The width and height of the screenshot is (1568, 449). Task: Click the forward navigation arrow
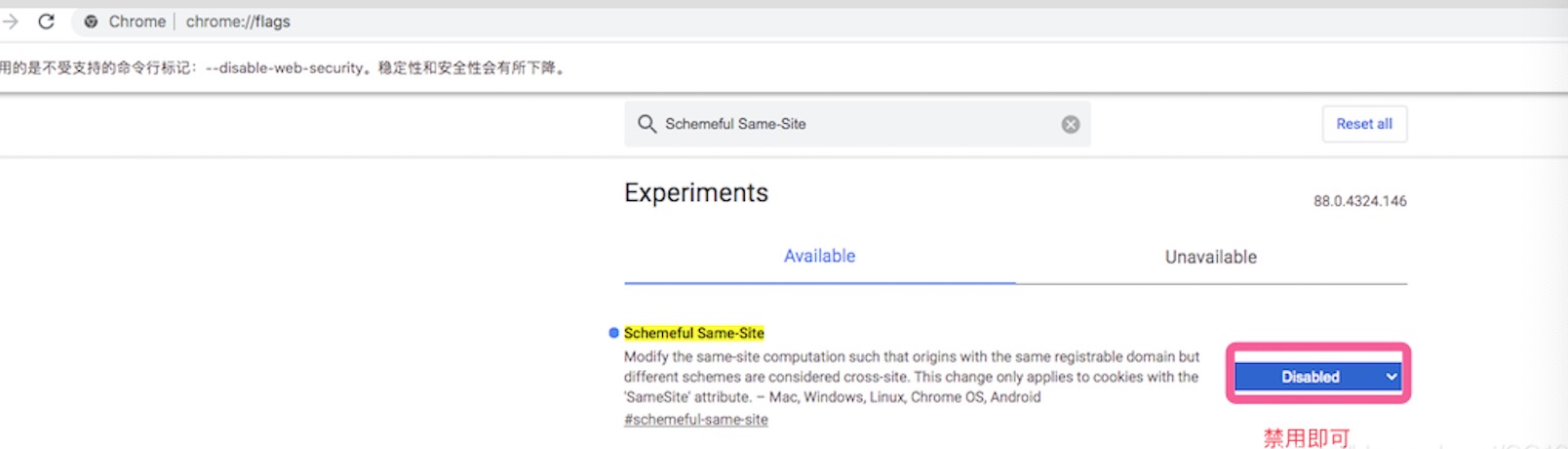coord(11,21)
